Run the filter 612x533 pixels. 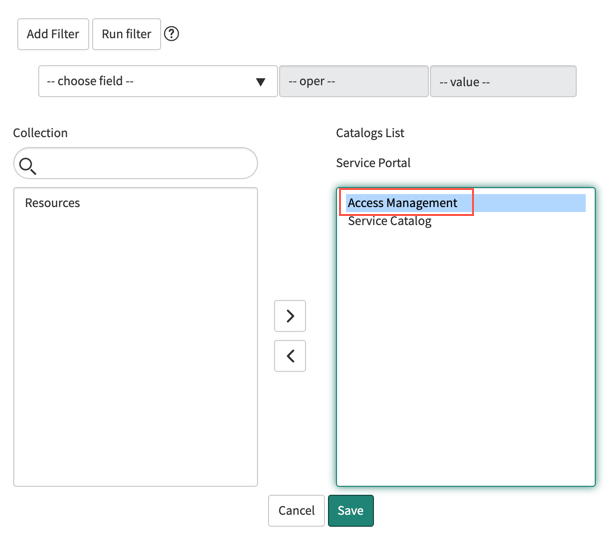(x=126, y=34)
